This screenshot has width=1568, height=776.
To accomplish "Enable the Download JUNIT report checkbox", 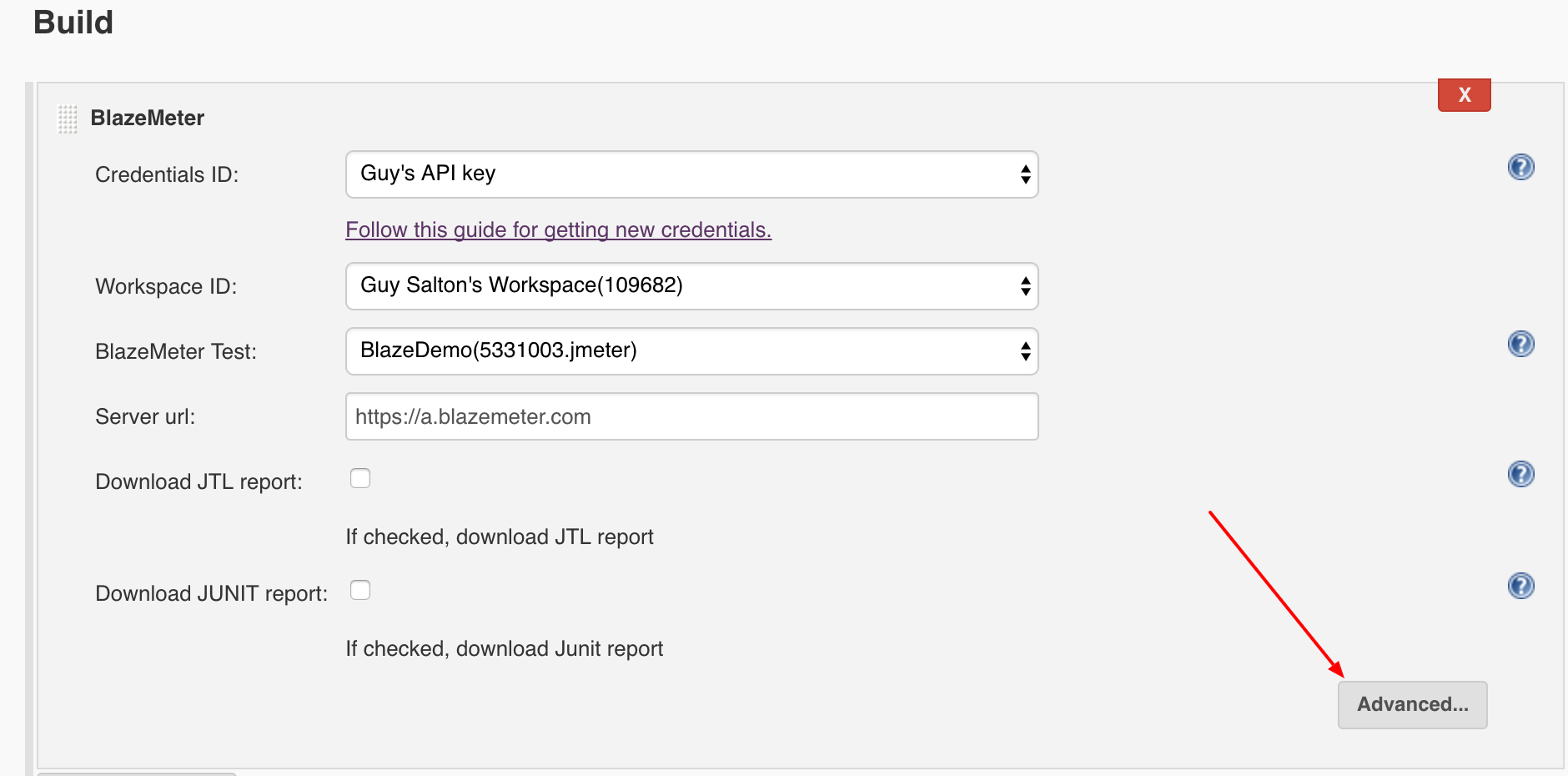I will pyautogui.click(x=360, y=590).
